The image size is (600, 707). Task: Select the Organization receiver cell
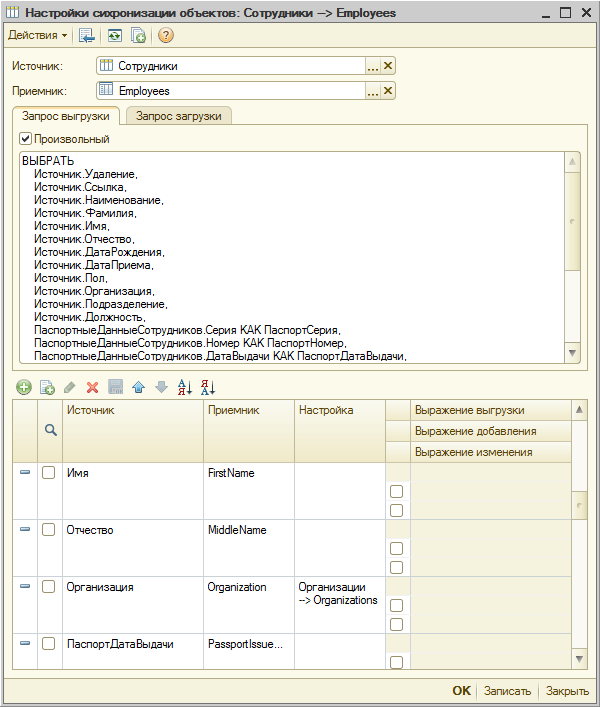[249, 605]
